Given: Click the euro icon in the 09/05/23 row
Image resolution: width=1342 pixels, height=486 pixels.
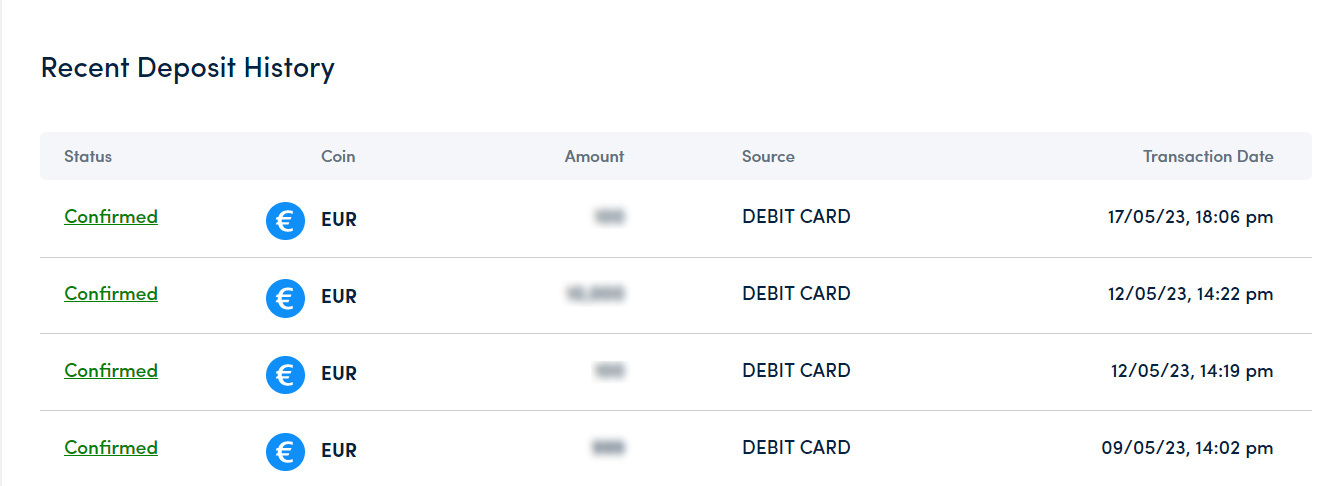Looking at the screenshot, I should [285, 451].
